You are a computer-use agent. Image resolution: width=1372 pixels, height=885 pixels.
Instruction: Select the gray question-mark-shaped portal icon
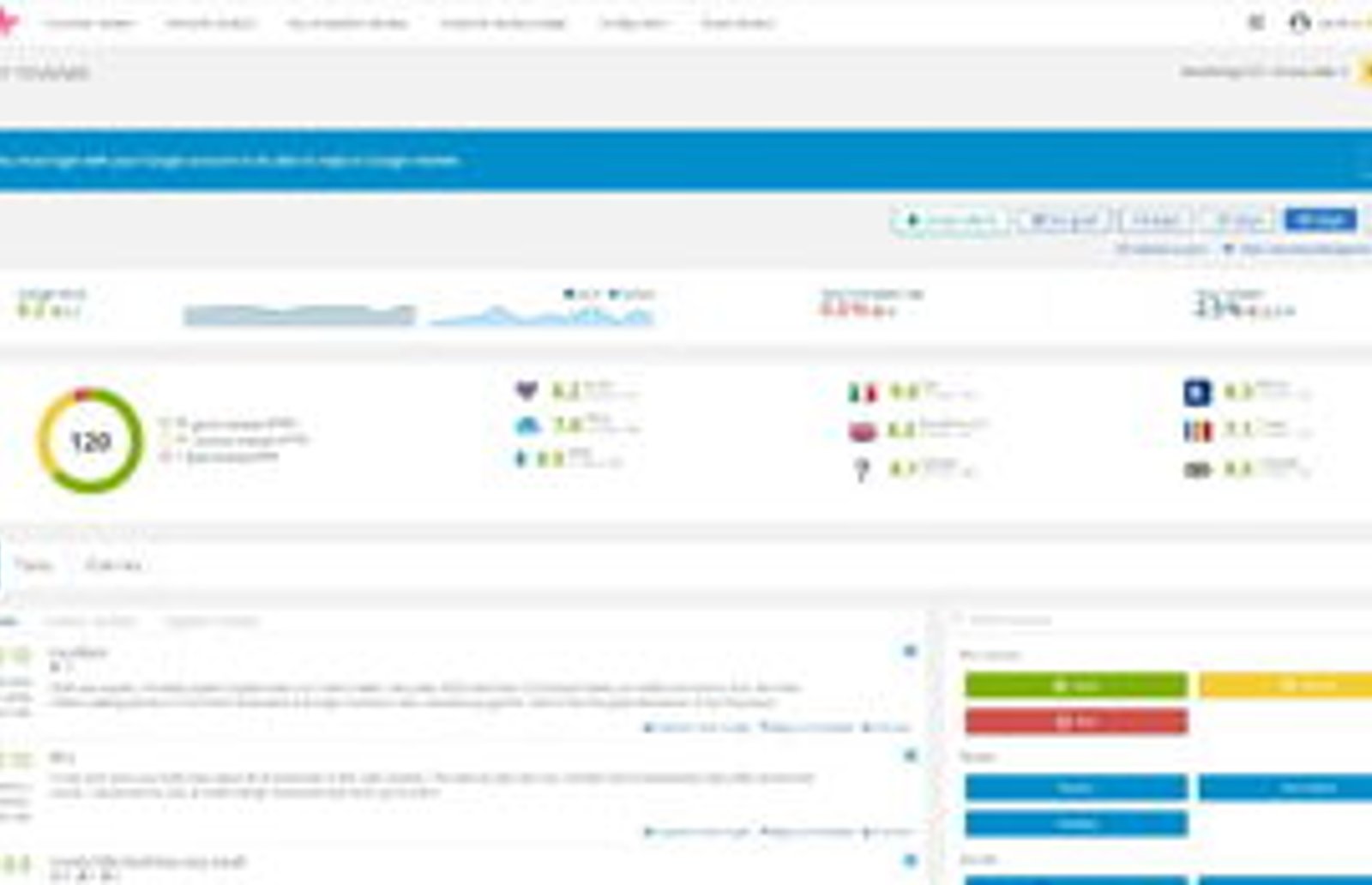[862, 469]
